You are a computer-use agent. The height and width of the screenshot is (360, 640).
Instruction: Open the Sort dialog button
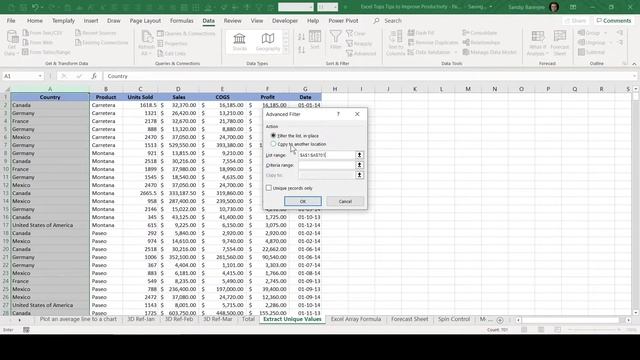pyautogui.click(x=315, y=41)
